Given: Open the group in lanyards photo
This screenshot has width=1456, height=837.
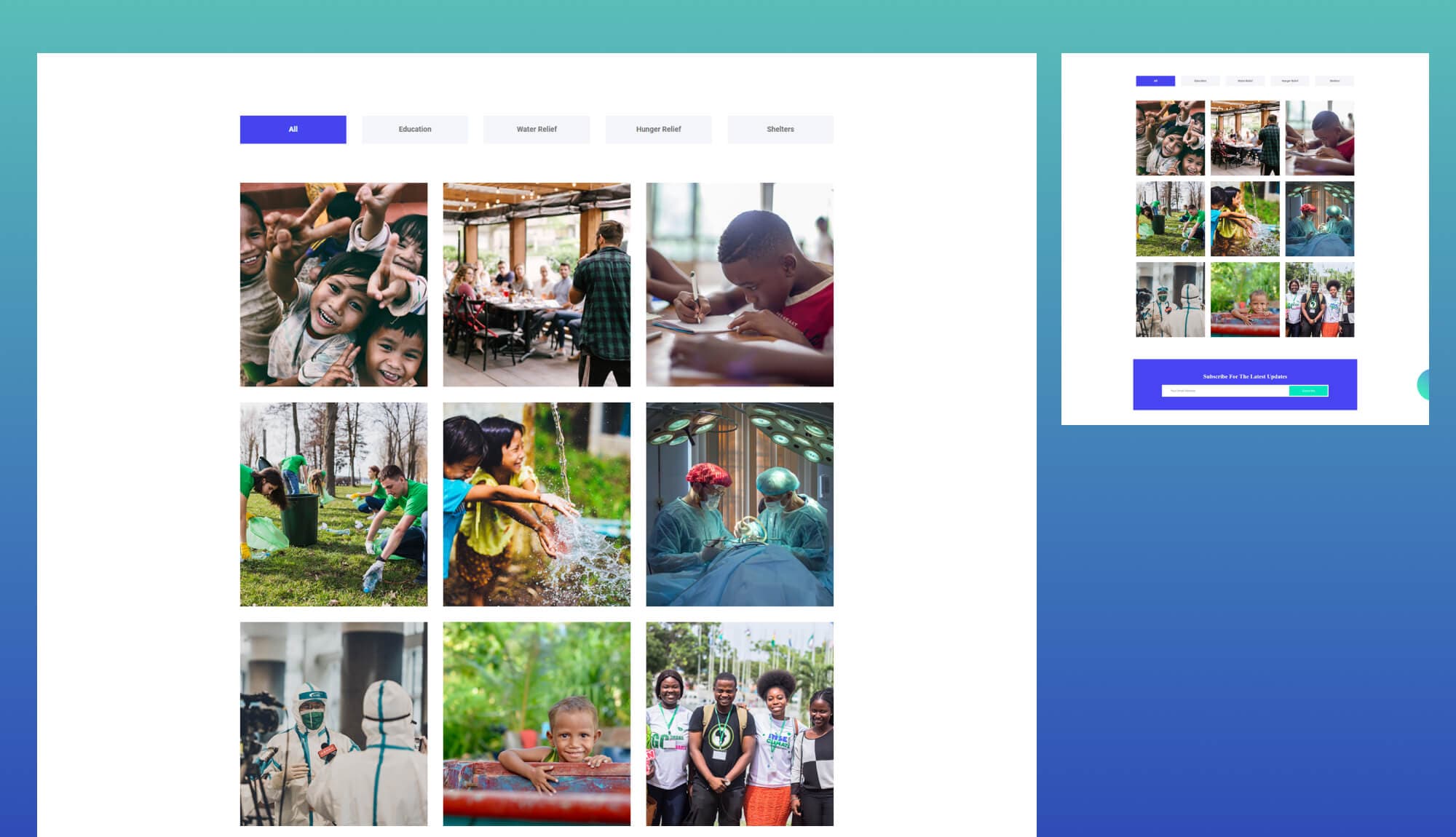Looking at the screenshot, I should click(740, 724).
